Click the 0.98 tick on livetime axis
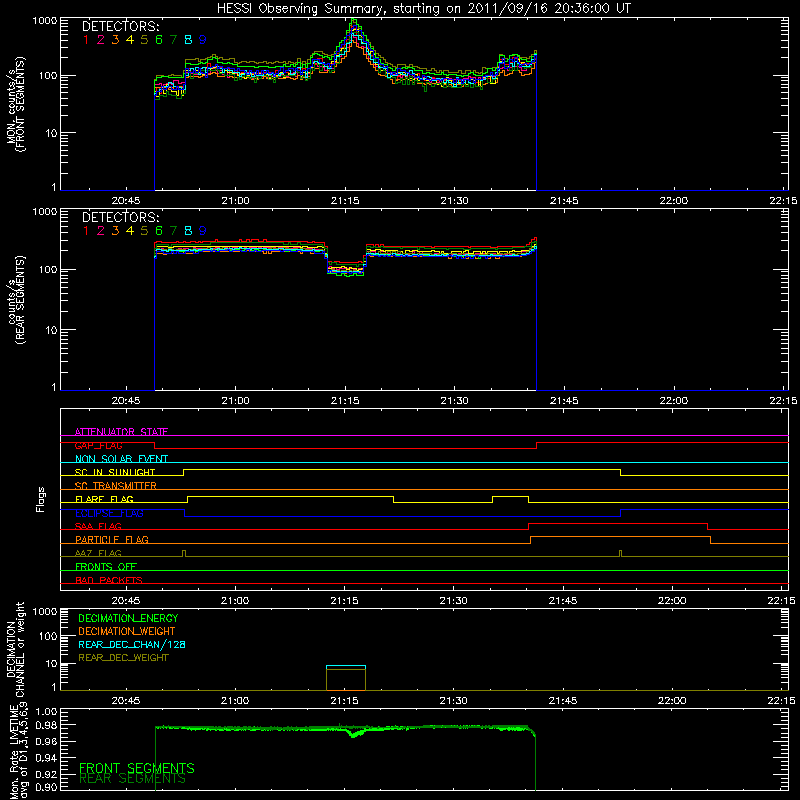This screenshot has width=800, height=800. (x=46, y=725)
